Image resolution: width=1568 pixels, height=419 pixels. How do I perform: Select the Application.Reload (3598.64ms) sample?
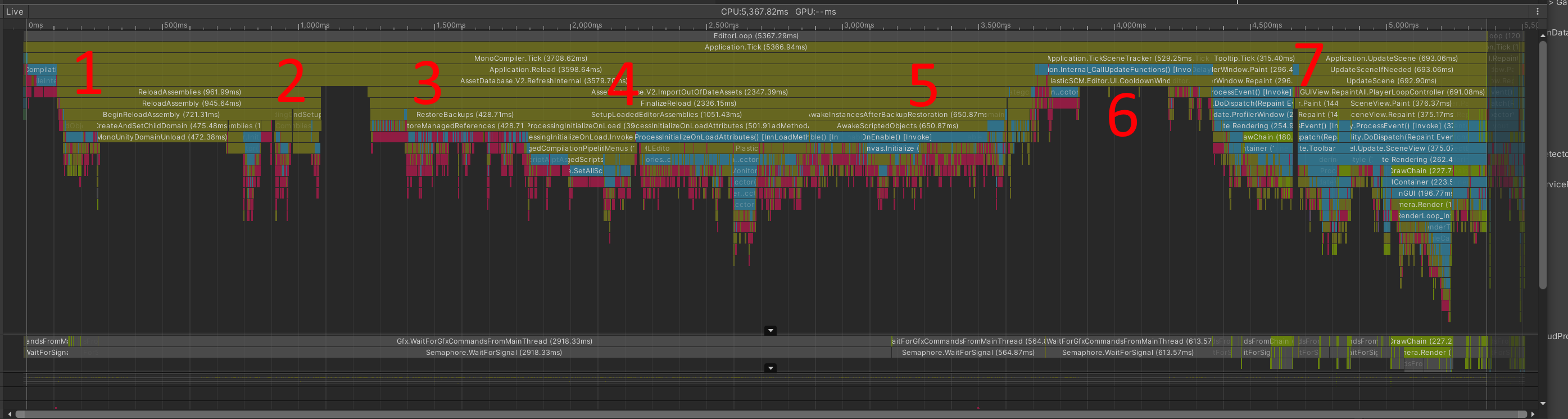[x=546, y=69]
